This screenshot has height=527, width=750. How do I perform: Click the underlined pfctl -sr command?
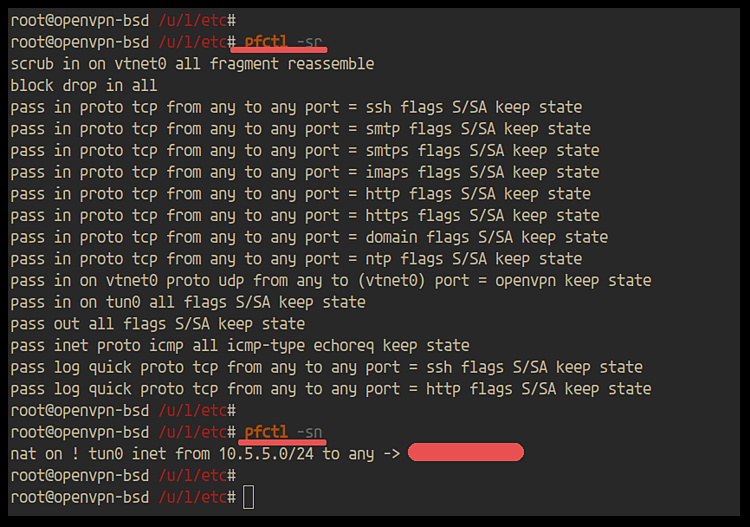pyautogui.click(x=285, y=42)
